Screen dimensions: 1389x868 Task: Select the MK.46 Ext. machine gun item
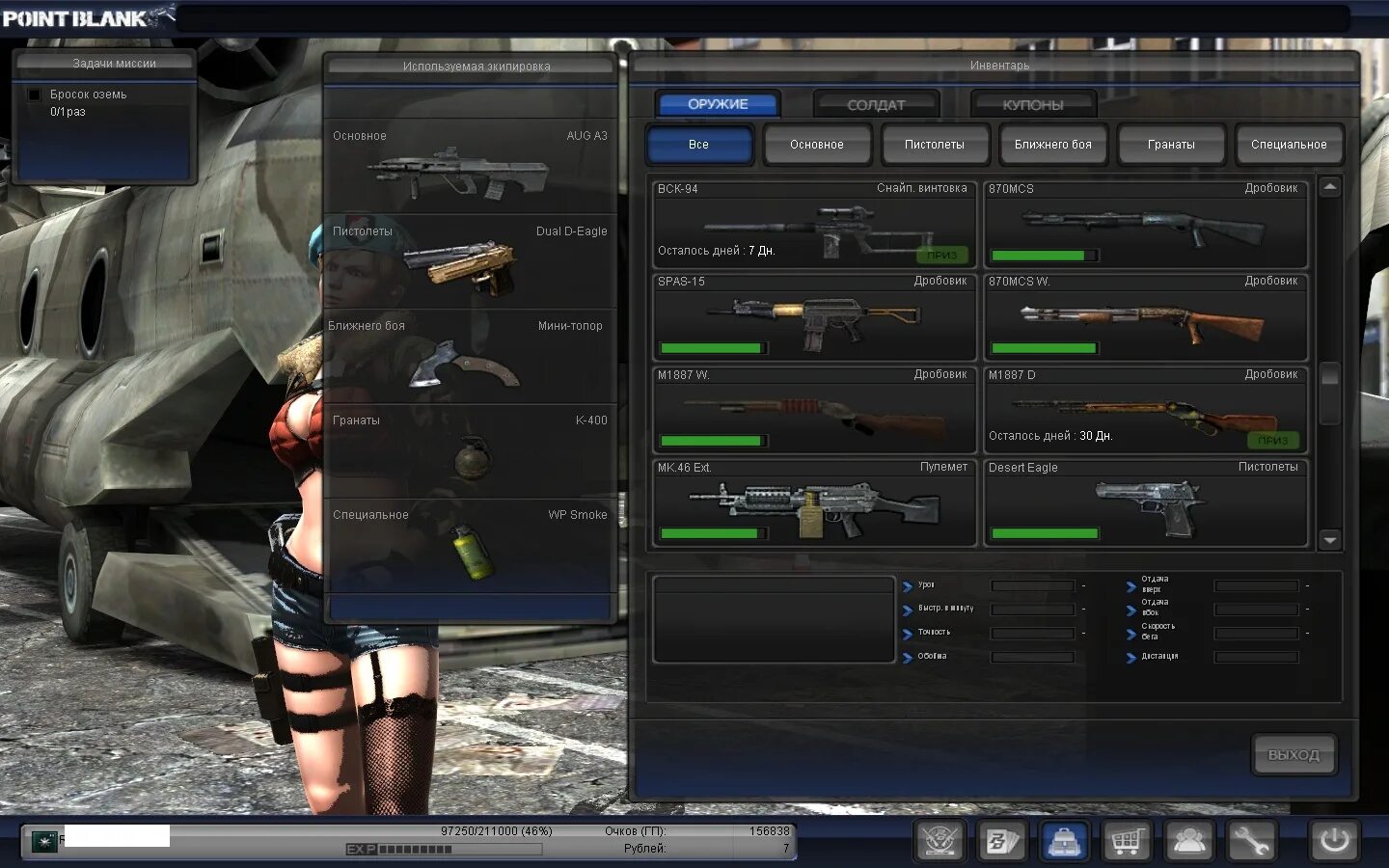click(814, 502)
